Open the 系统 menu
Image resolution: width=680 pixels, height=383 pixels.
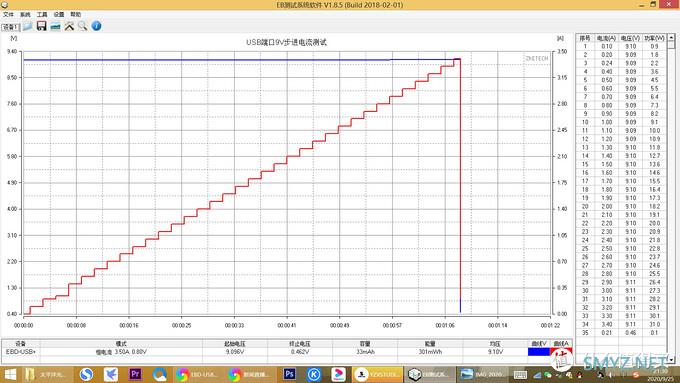pos(25,14)
